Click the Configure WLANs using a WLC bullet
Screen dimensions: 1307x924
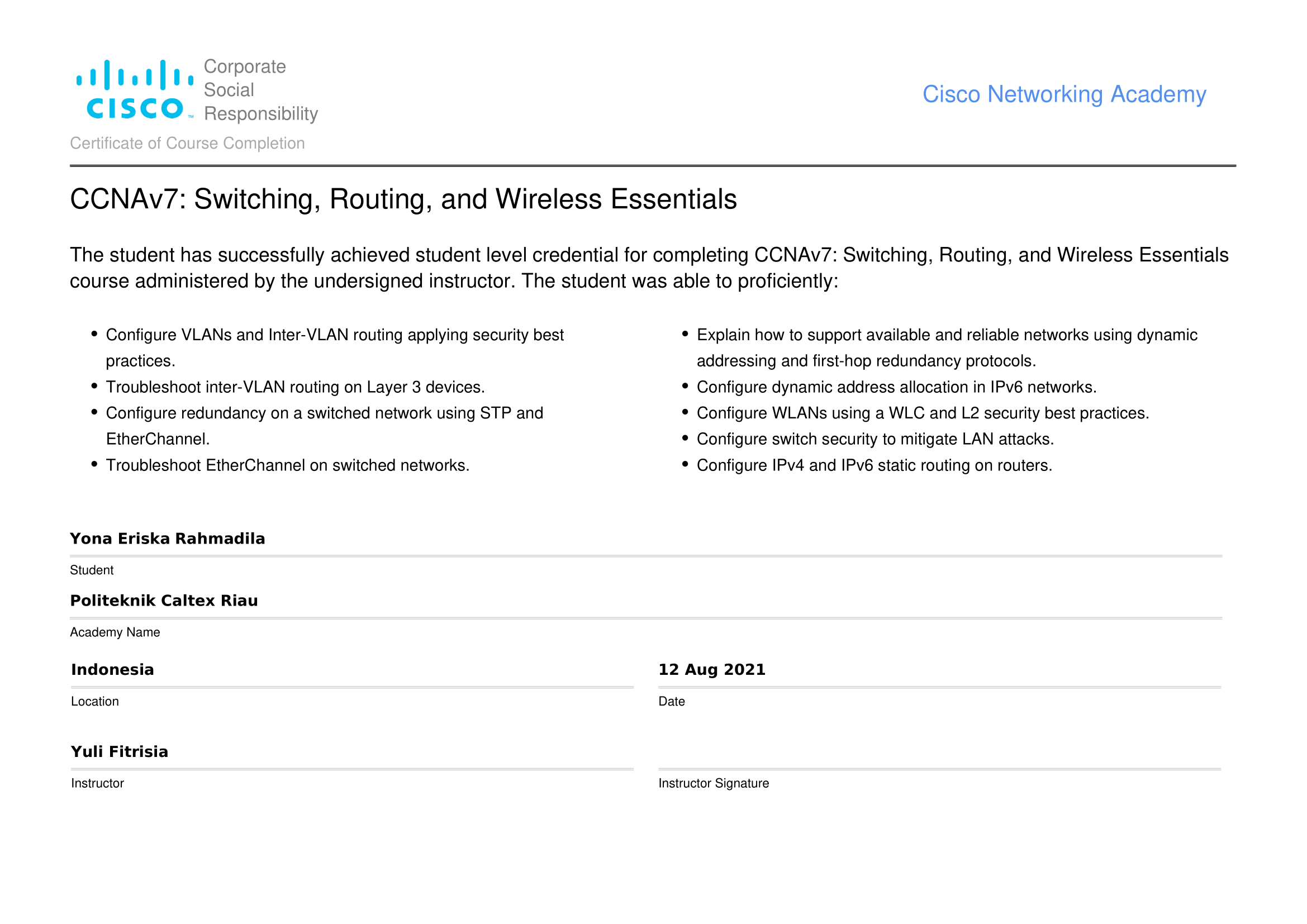pyautogui.click(x=922, y=413)
